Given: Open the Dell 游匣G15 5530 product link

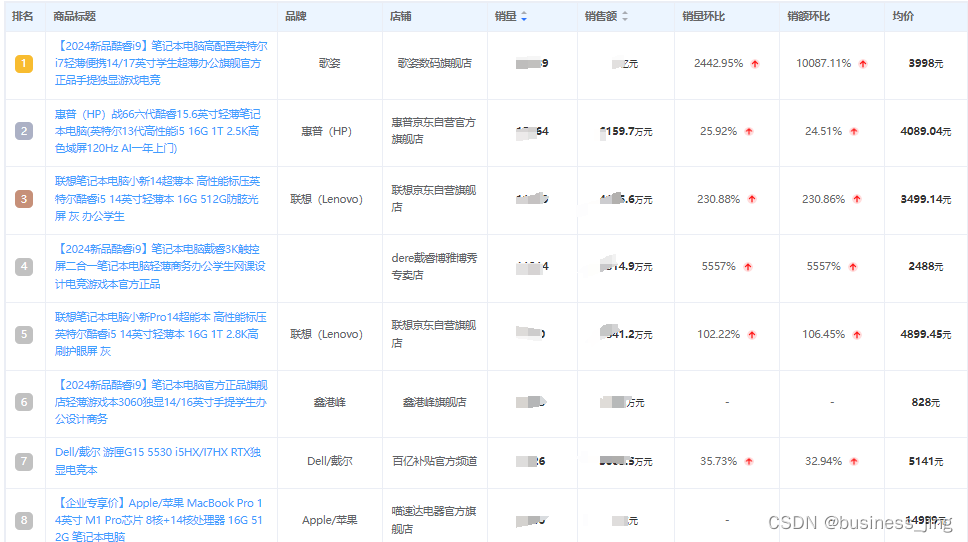Looking at the screenshot, I should pos(158,461).
